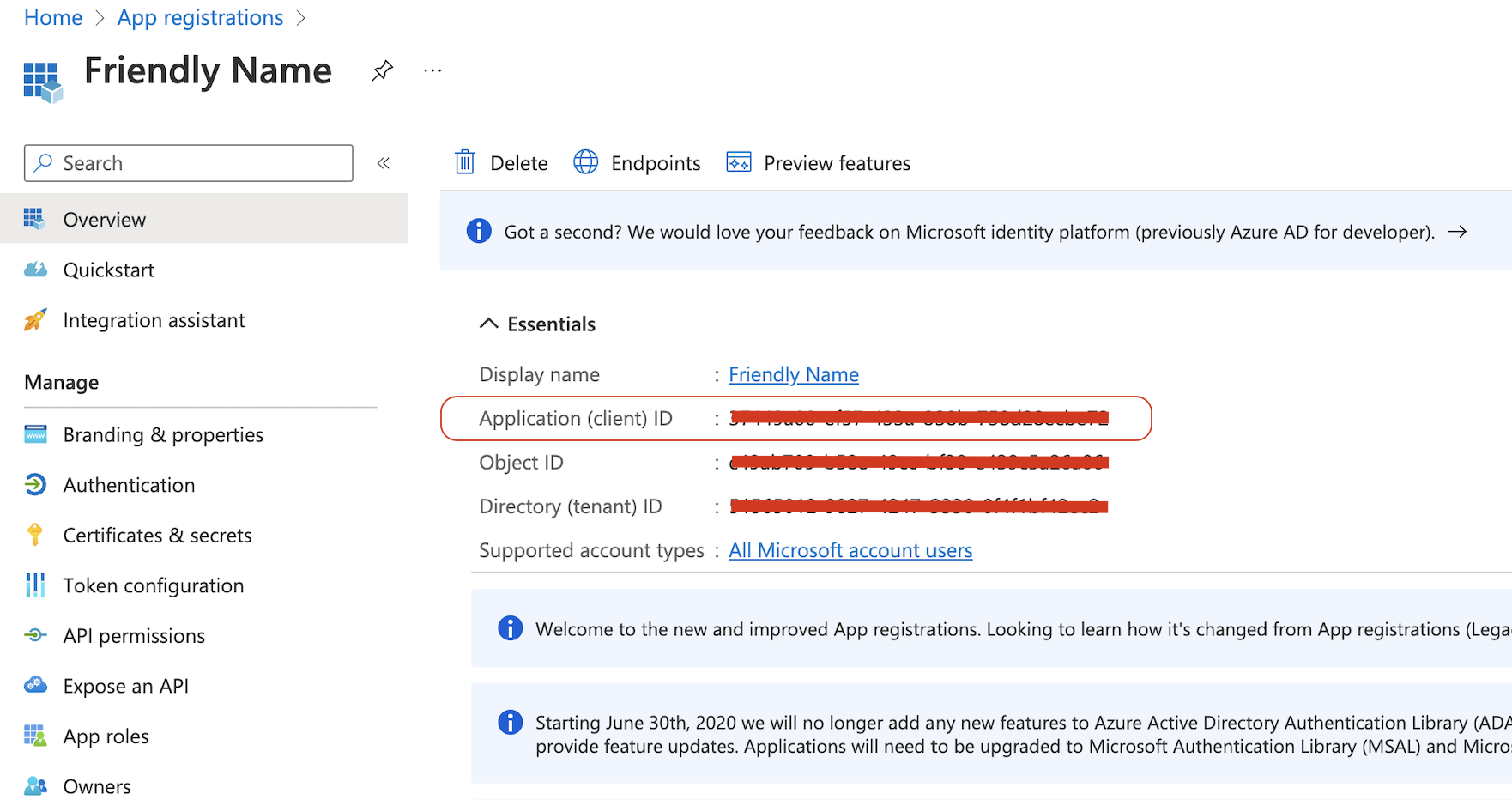Open the more options ellipsis menu
This screenshot has width=1512, height=800.
coord(432,70)
